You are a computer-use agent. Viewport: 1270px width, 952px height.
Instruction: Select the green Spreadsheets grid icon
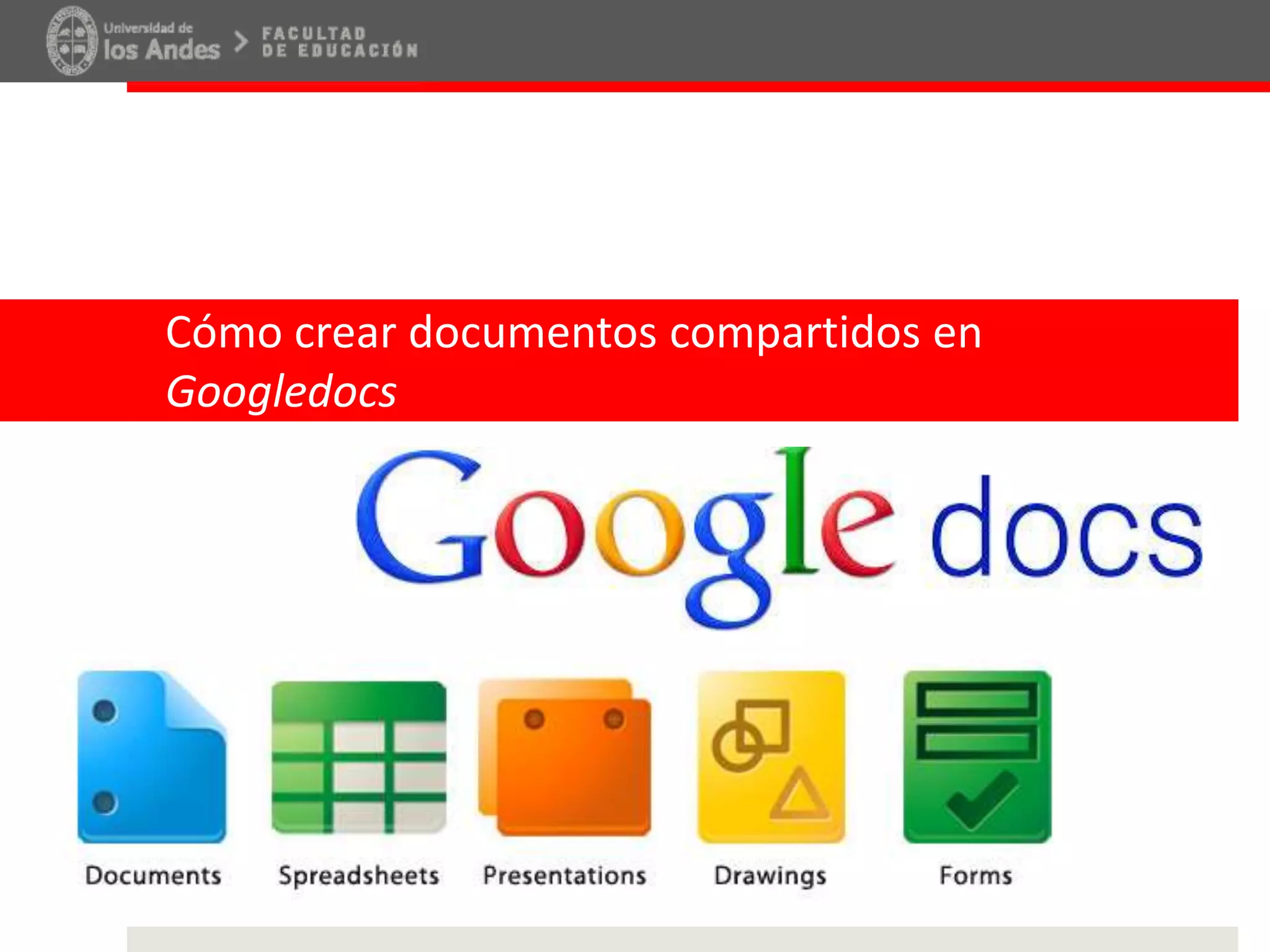[358, 757]
